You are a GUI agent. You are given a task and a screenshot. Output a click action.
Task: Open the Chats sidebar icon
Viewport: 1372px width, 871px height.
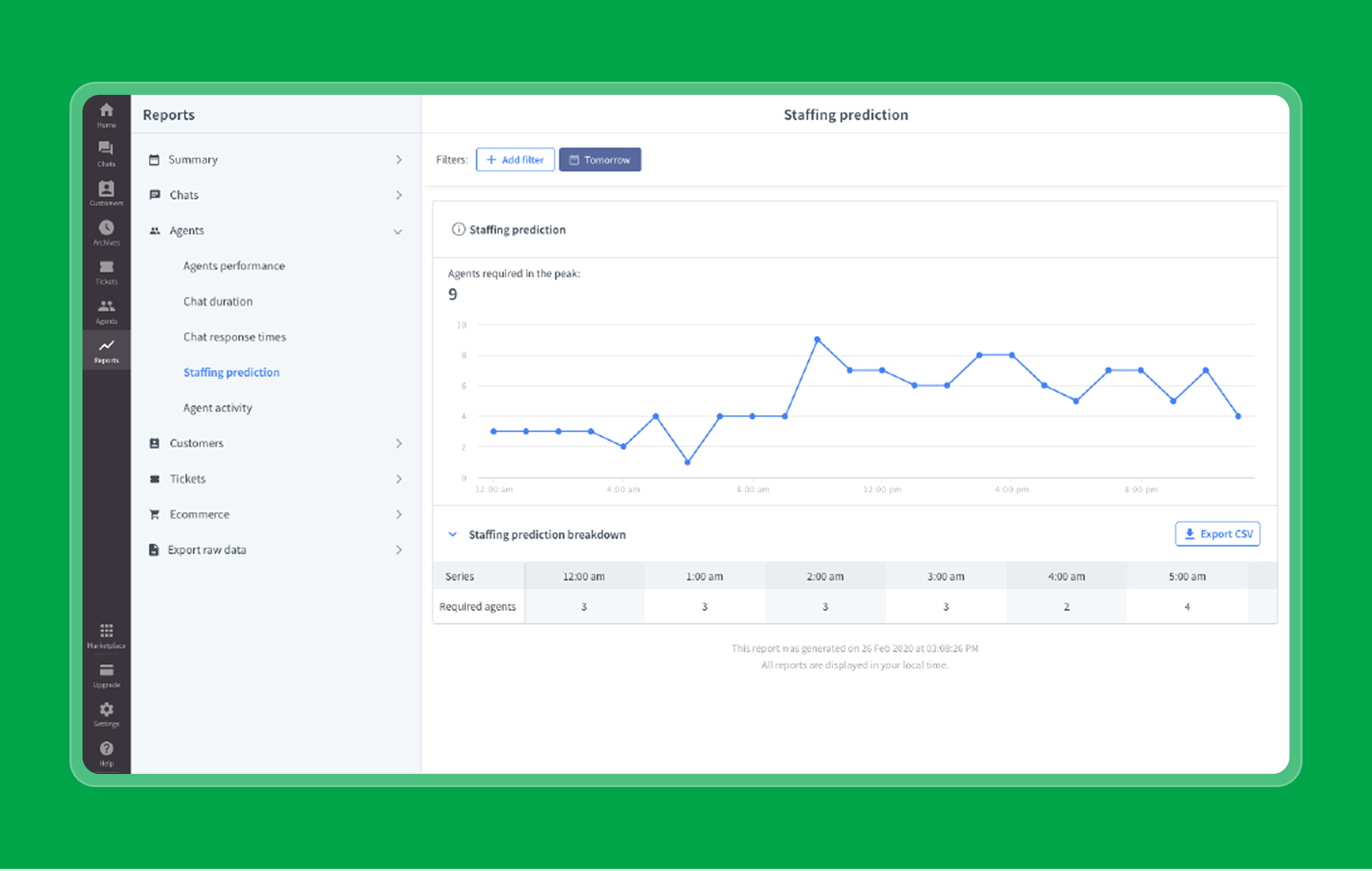click(106, 153)
